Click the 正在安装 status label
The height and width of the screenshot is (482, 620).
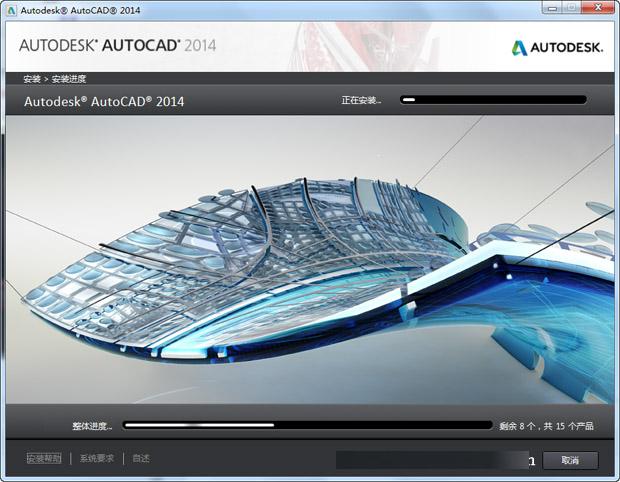361,100
